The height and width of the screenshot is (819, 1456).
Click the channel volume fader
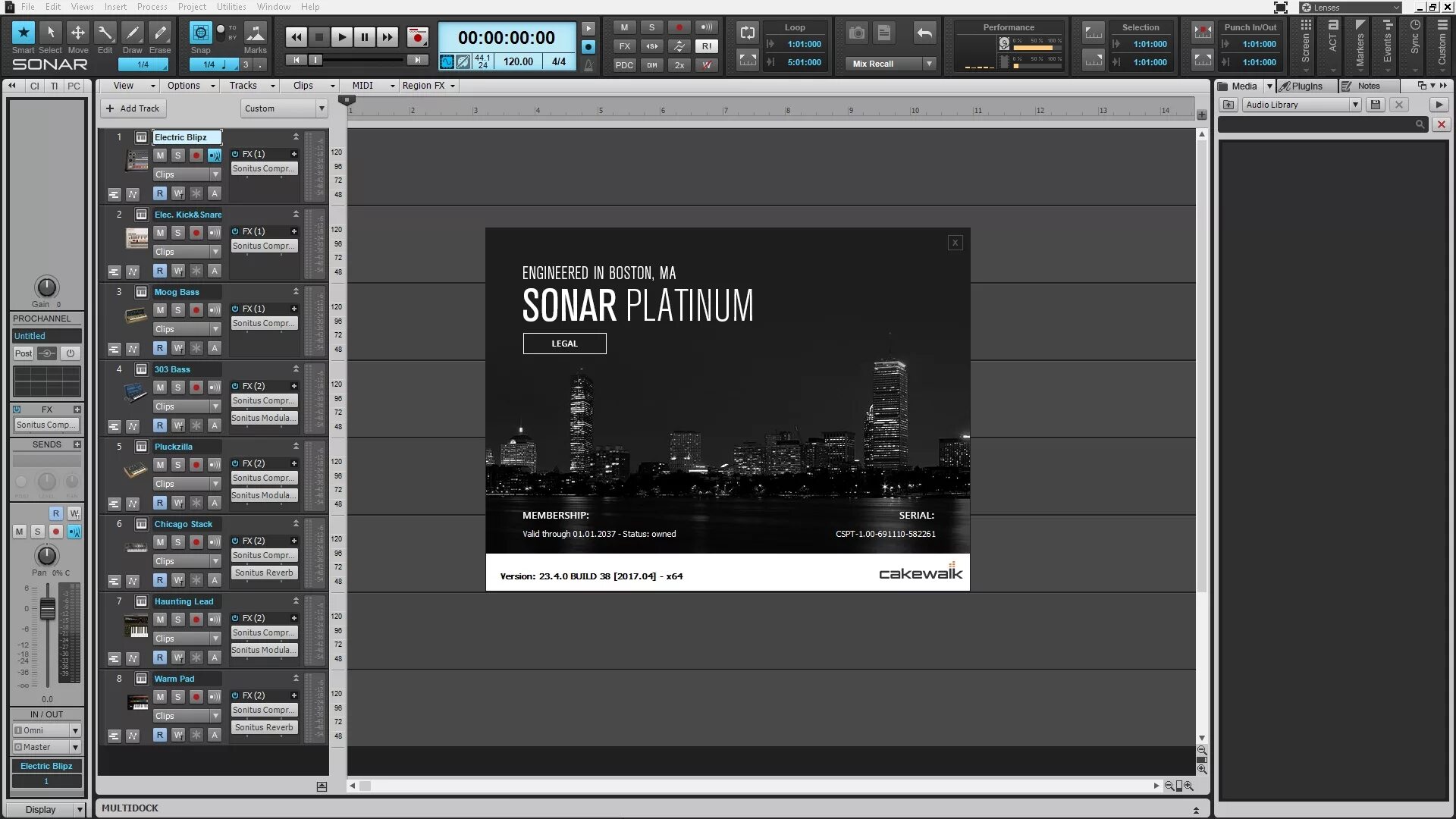tap(47, 609)
